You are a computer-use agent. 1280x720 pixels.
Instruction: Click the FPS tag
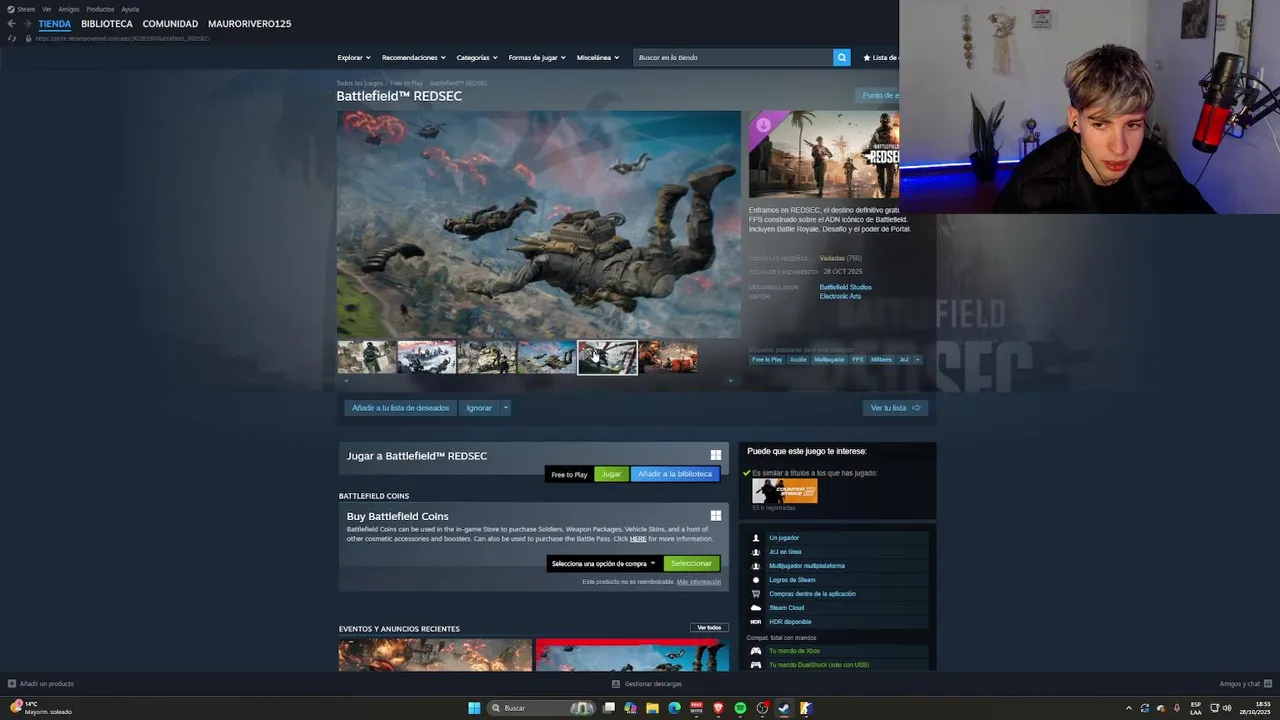click(x=857, y=360)
